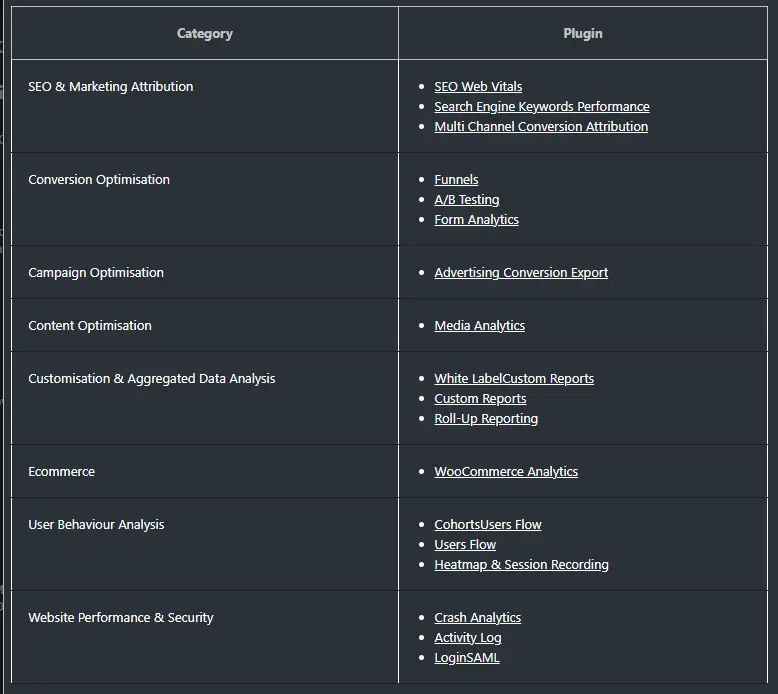Screen dimensions: 778x694
Task: Open the SEO Web Vitals link
Action: 478,86
